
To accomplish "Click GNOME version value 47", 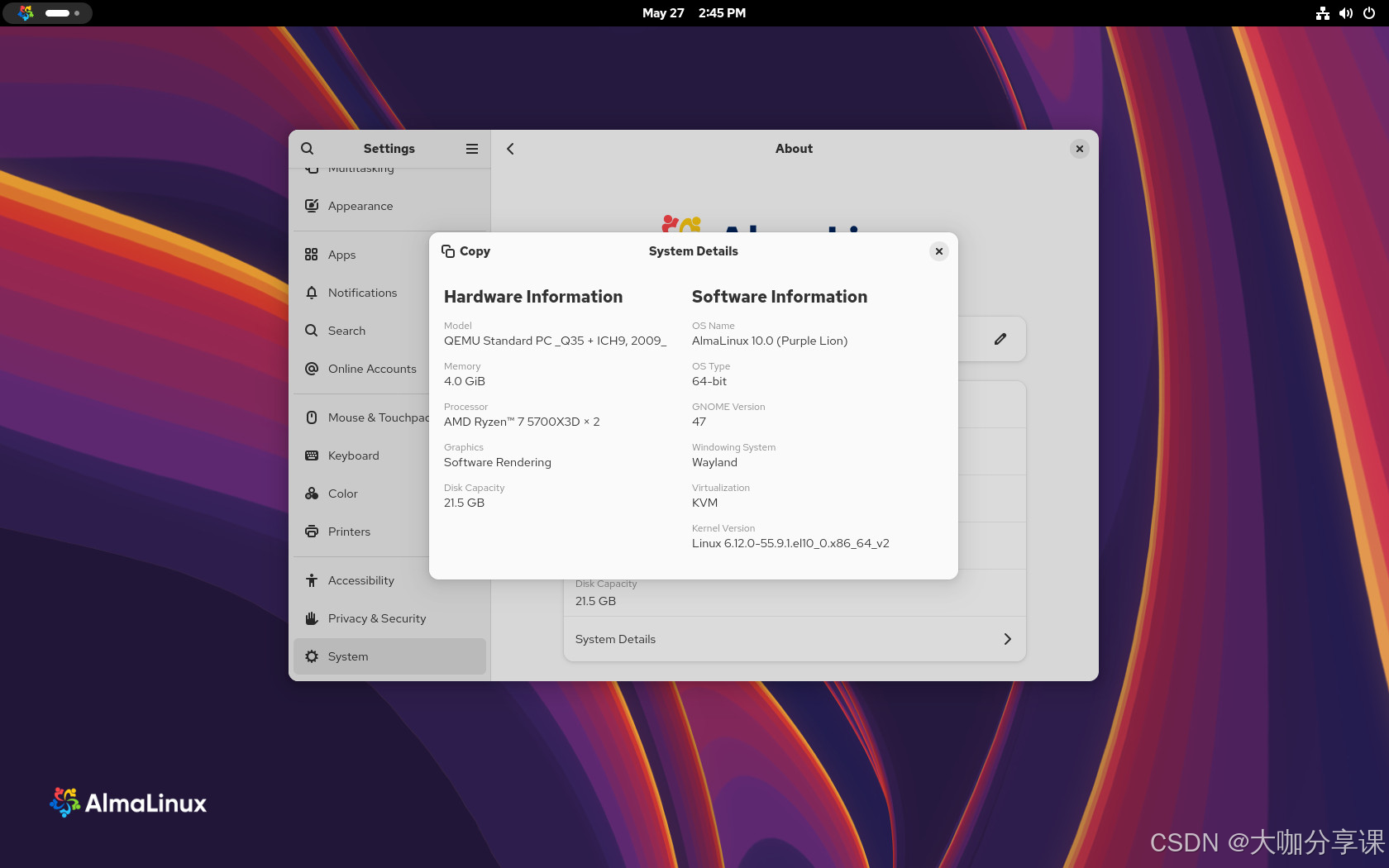I will pyautogui.click(x=699, y=422).
